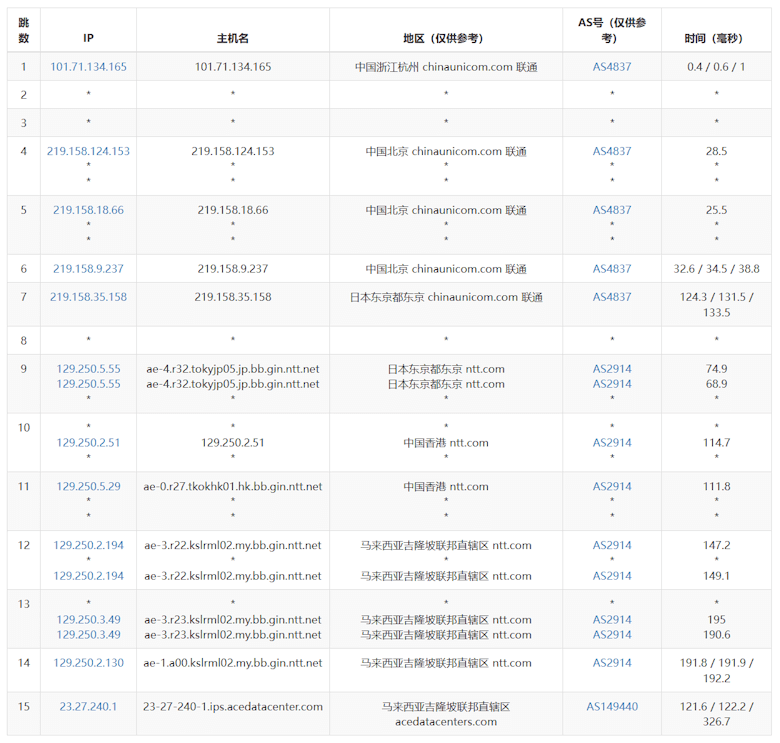This screenshot has width=780, height=743.
Task: Click the 主机名 column header
Action: point(233,38)
